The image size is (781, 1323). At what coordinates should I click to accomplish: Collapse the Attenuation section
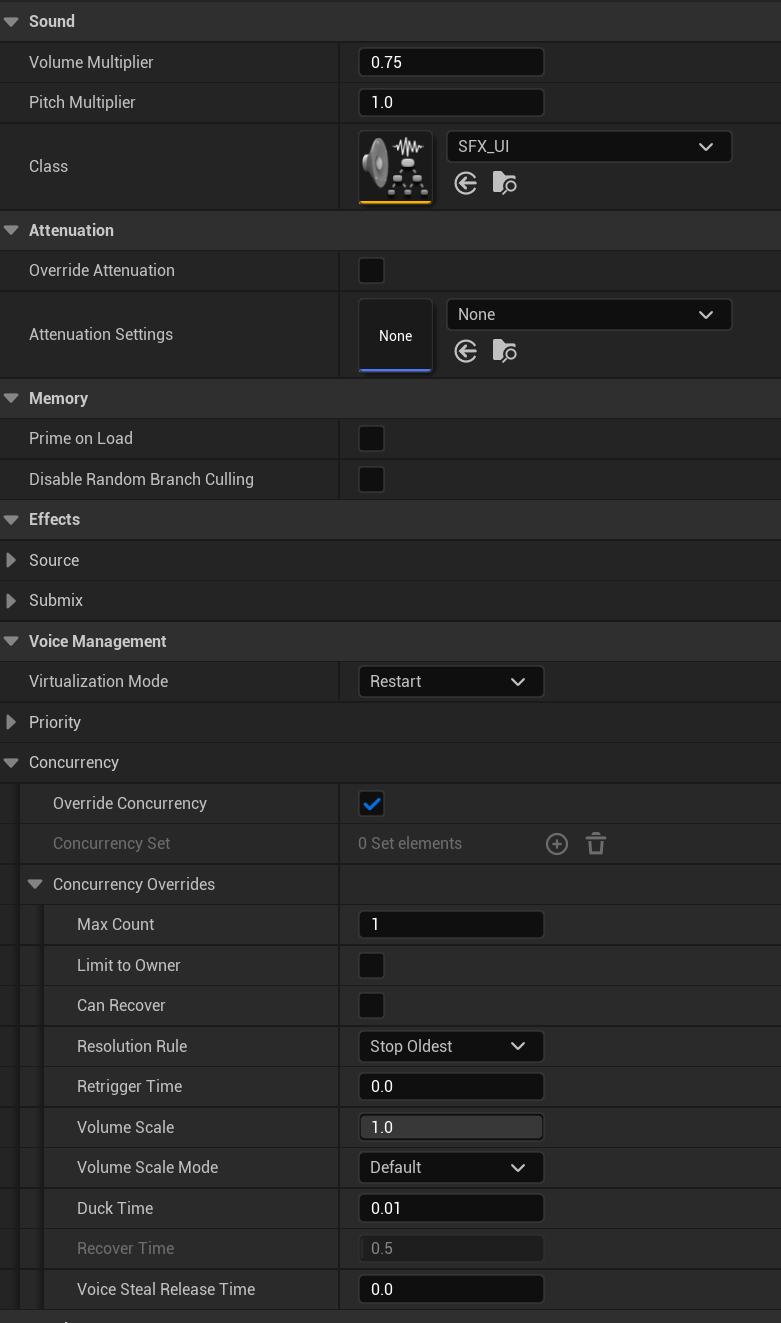[x=11, y=230]
